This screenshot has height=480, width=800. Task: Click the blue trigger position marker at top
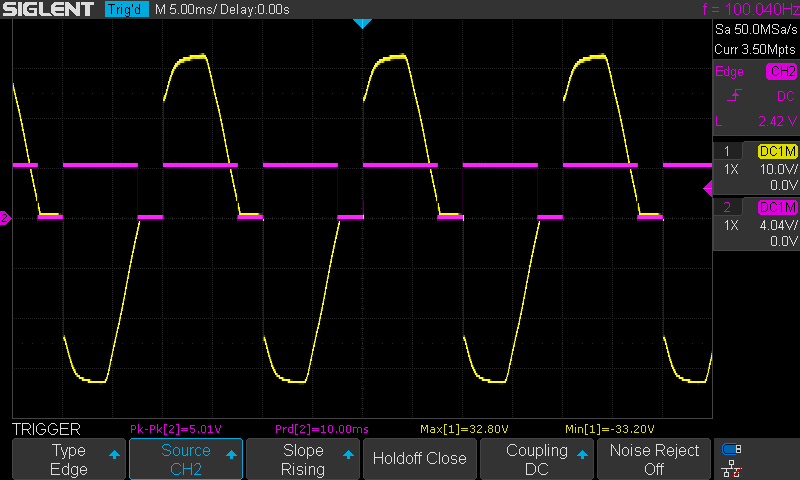362,23
